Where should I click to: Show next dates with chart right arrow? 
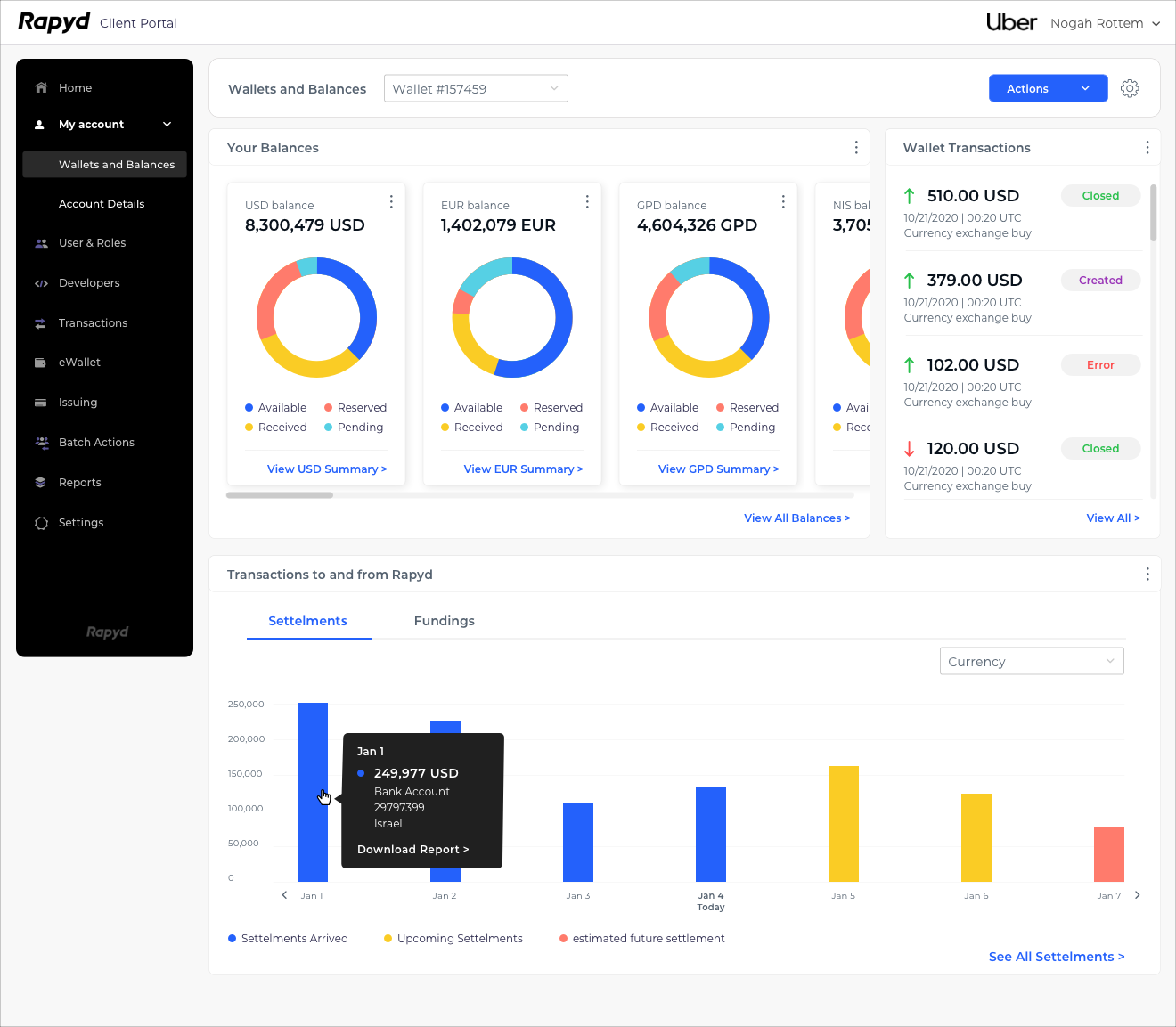[1137, 895]
